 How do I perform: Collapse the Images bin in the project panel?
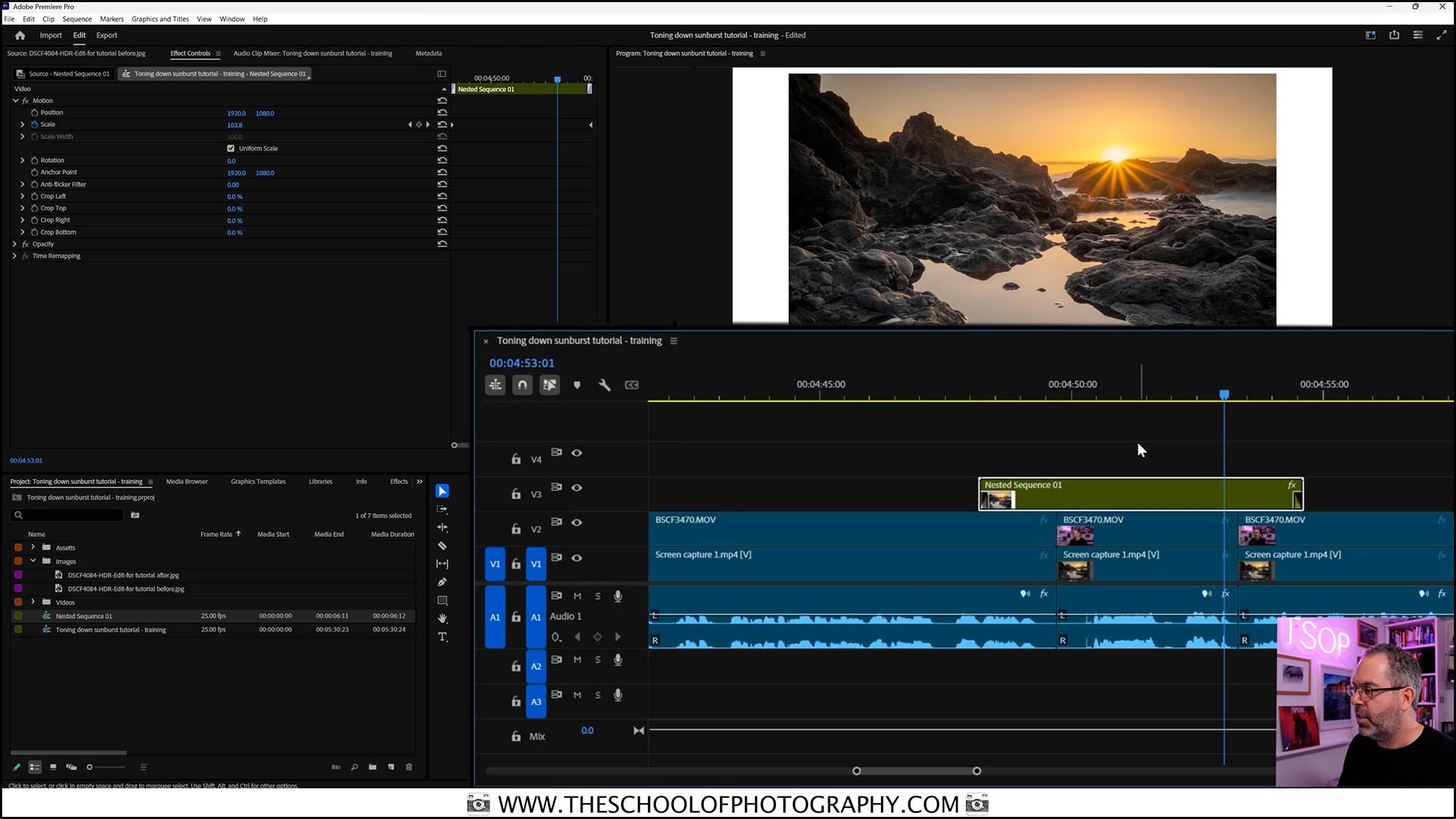point(33,561)
